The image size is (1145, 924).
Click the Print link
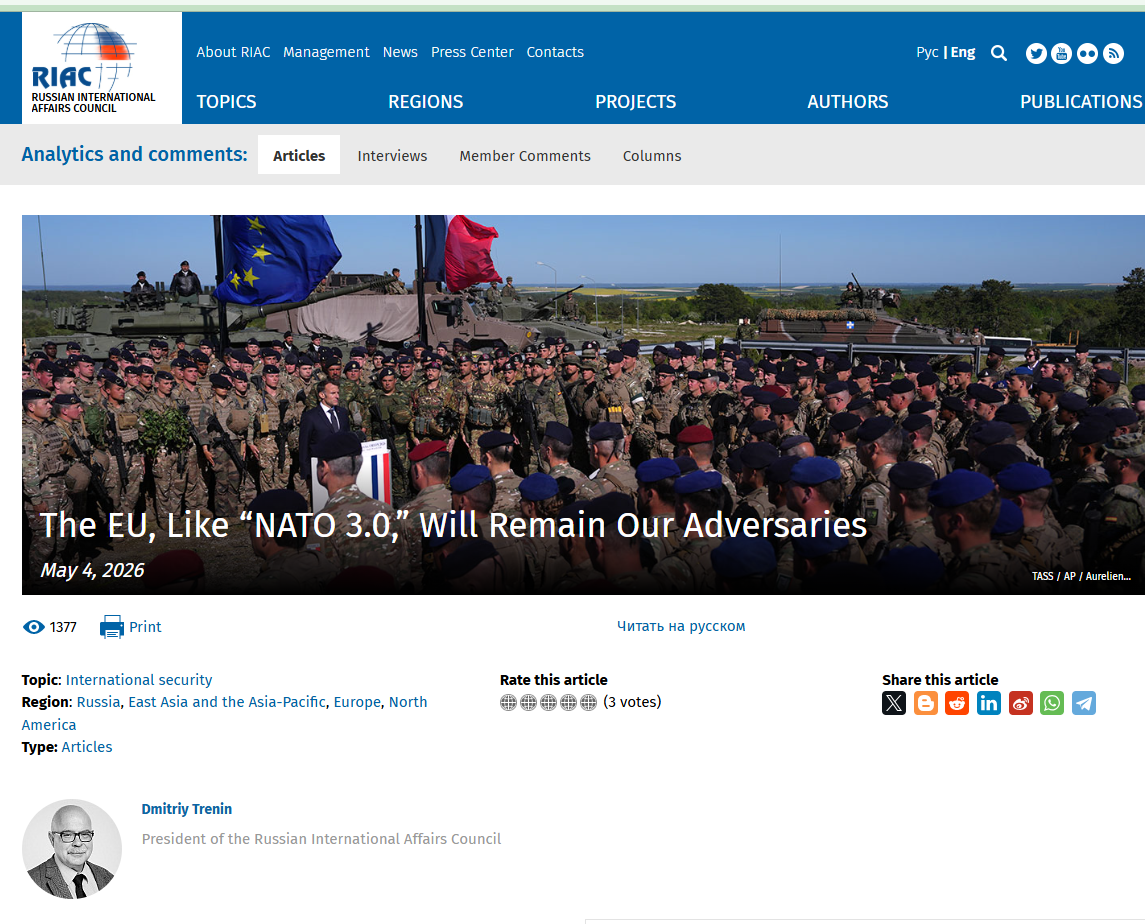[x=145, y=627]
